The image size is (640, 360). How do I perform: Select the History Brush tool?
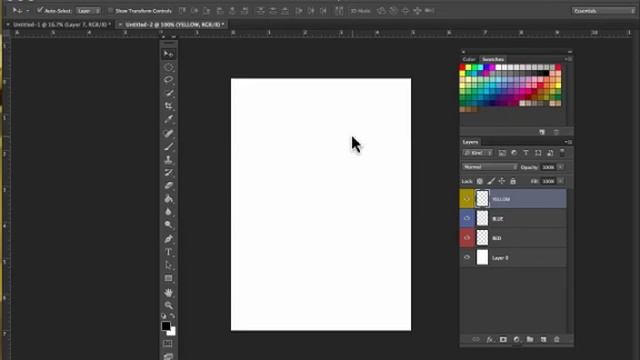tap(168, 172)
